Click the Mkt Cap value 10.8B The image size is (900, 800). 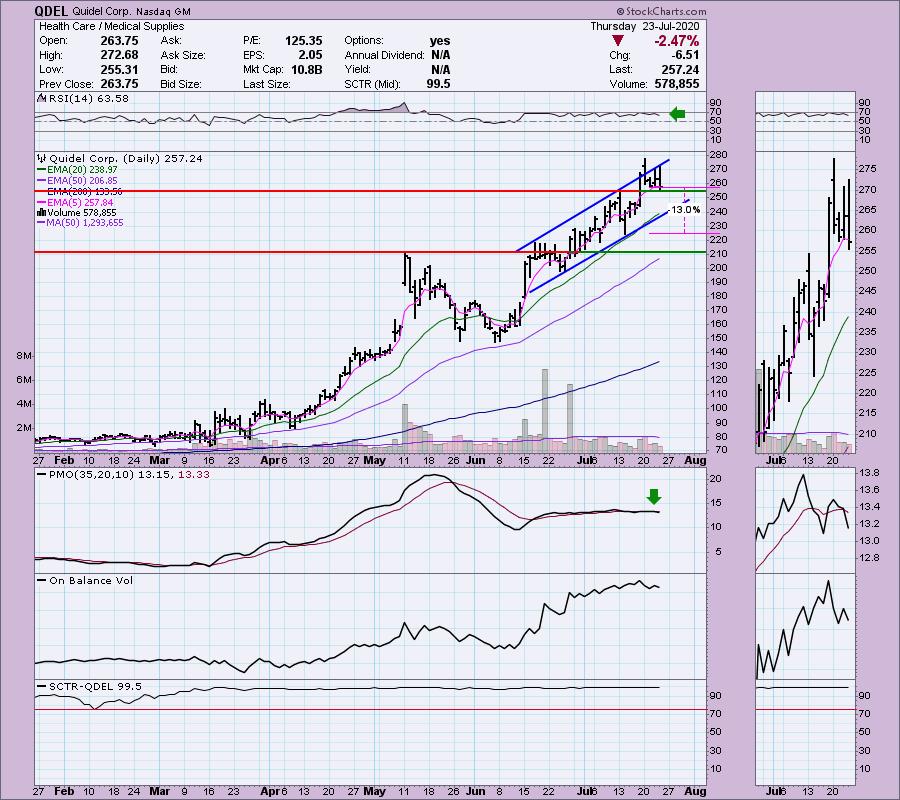[305, 69]
